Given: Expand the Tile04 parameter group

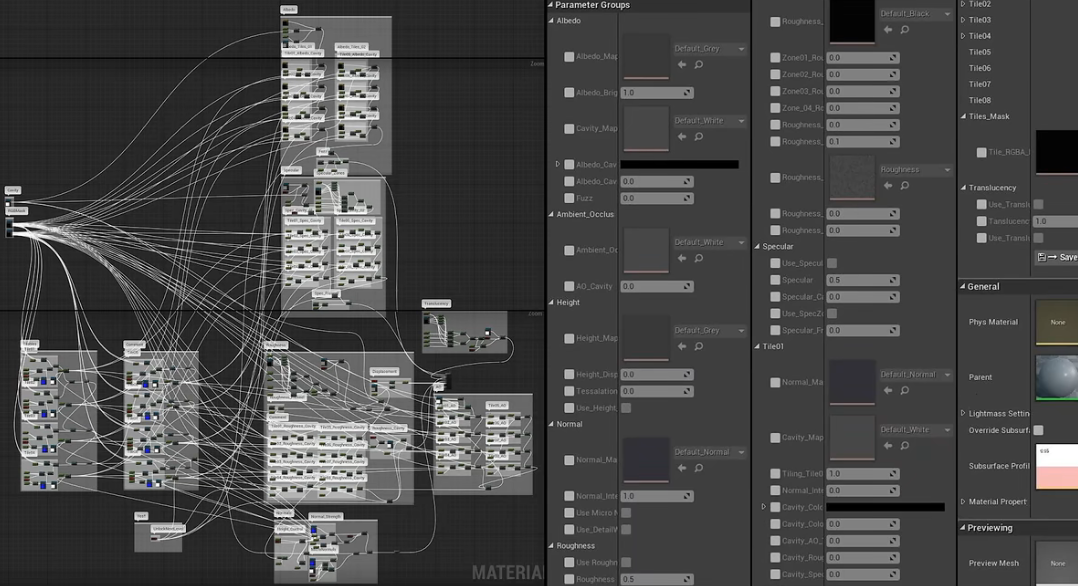Looking at the screenshot, I should (x=963, y=36).
